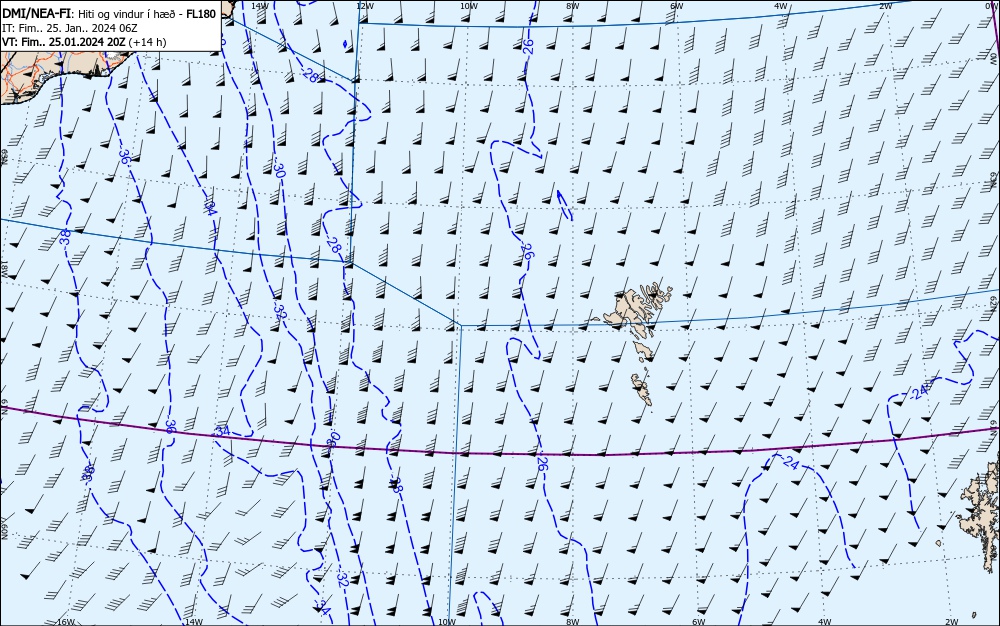Click the 12W longitude label on top edge
1000x626 pixels.
(x=364, y=6)
